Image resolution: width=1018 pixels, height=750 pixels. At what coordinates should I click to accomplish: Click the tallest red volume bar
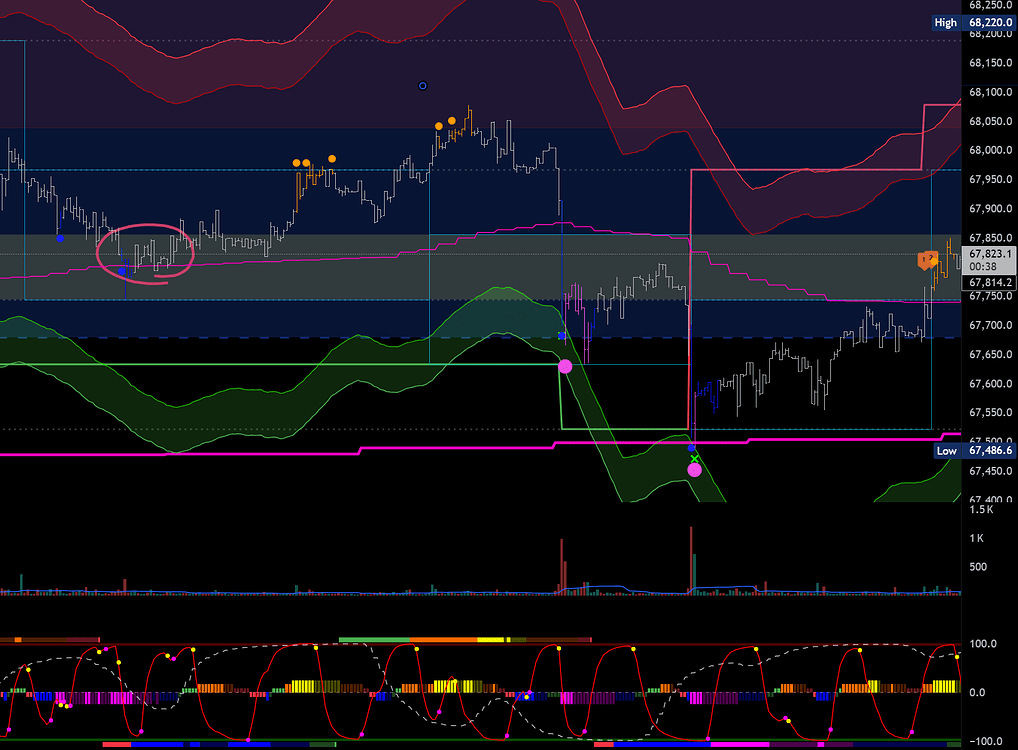[691, 559]
